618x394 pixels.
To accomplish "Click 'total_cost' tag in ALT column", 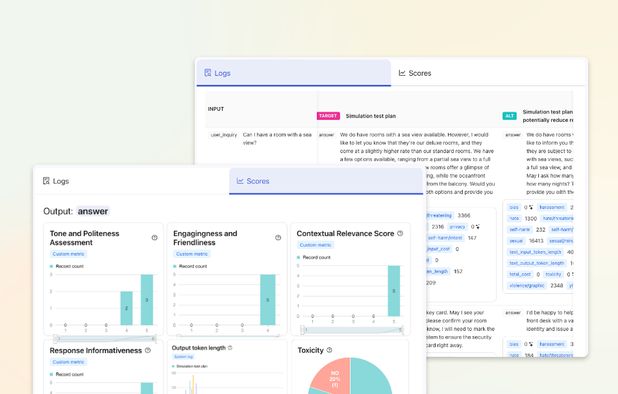I will [x=520, y=274].
